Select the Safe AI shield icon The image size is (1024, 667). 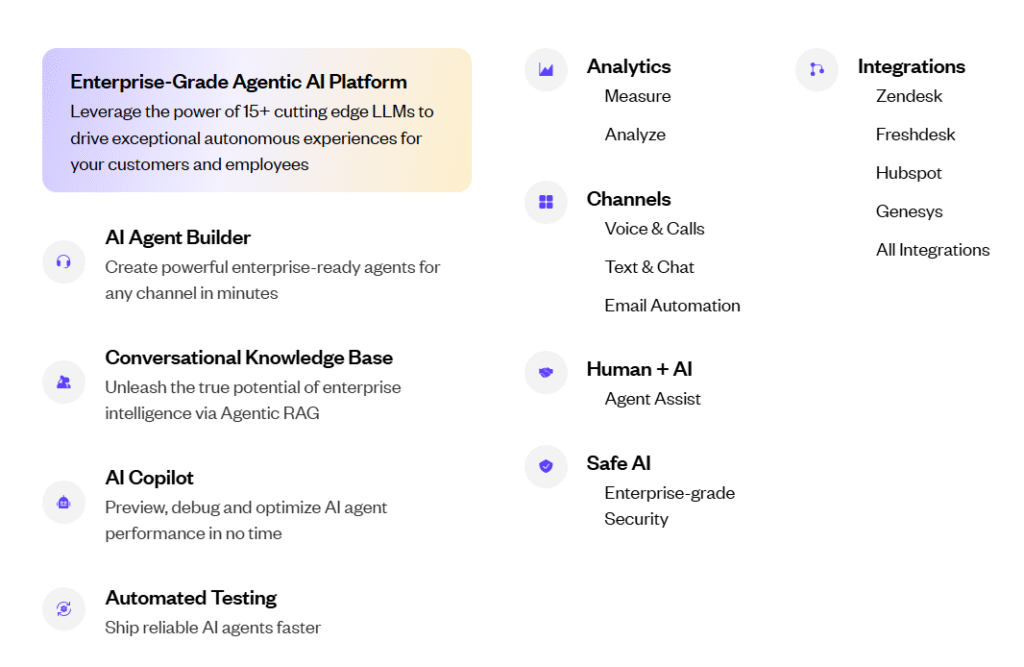[546, 467]
